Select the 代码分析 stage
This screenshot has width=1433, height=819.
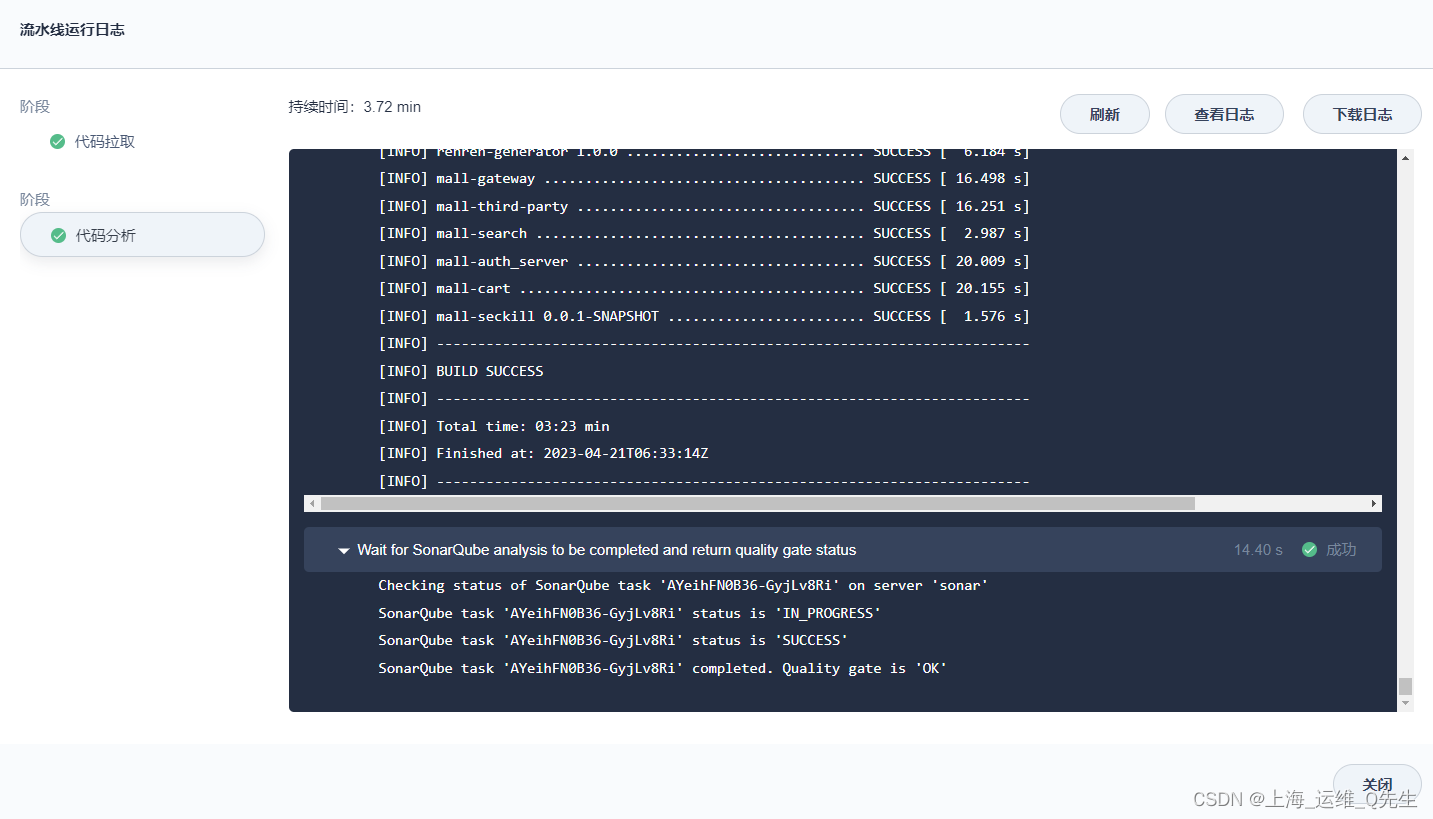pos(142,235)
